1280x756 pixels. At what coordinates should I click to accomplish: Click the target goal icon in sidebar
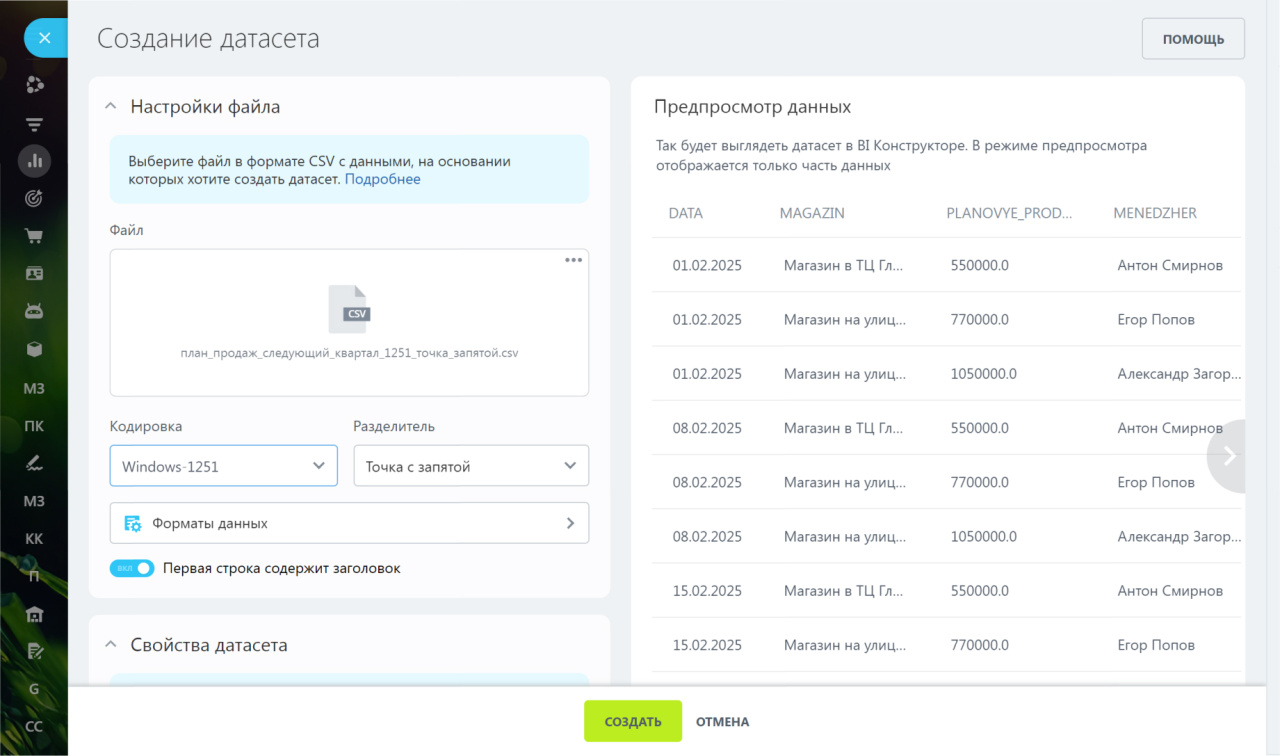click(x=34, y=198)
